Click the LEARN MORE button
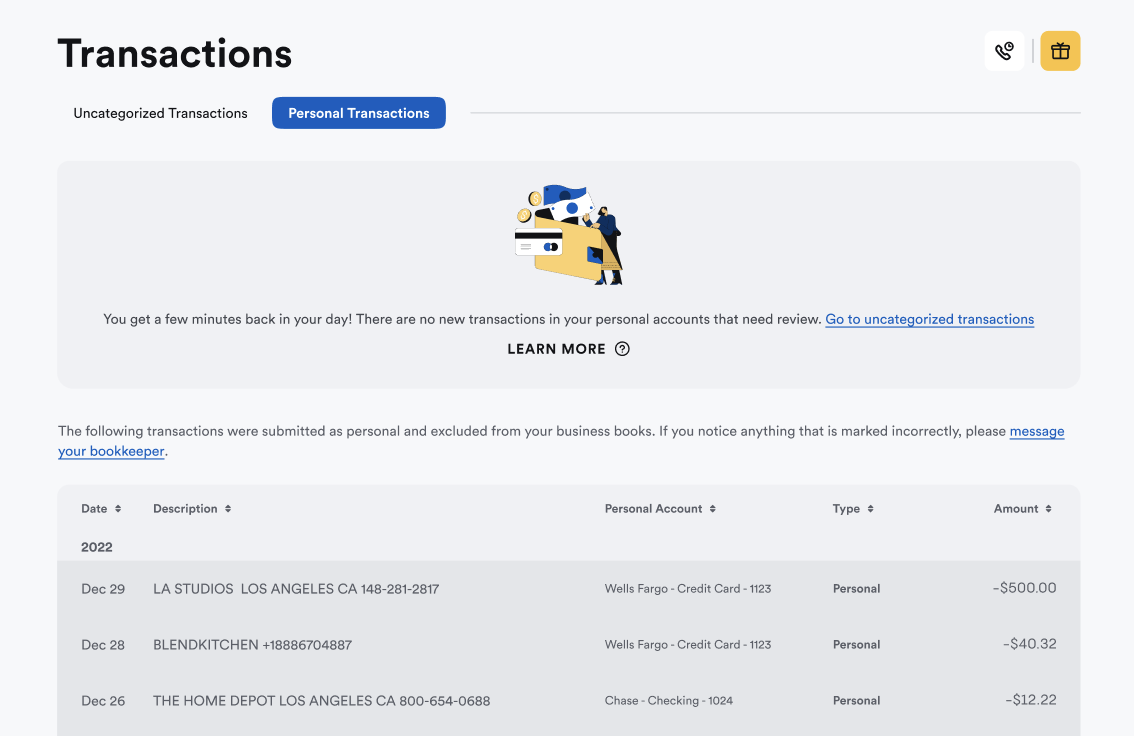 pos(556,349)
